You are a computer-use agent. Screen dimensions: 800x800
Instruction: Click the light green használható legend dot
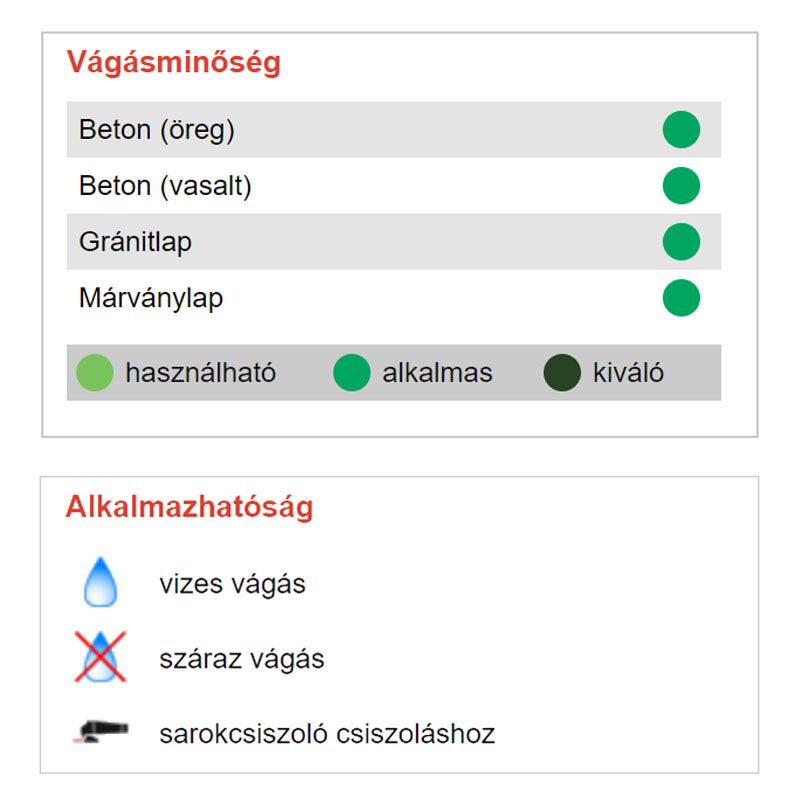(95, 373)
